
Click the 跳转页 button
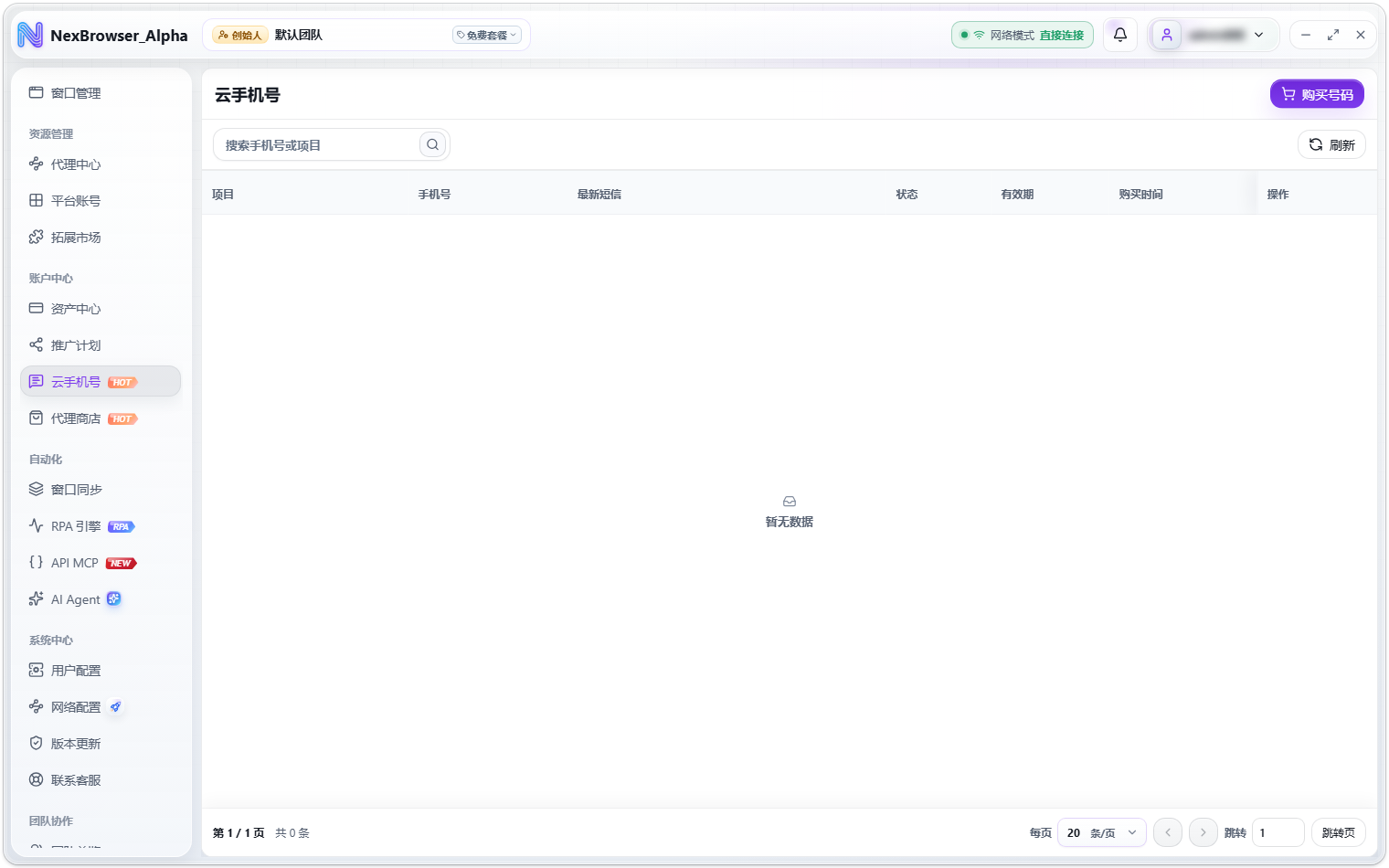pos(1339,832)
